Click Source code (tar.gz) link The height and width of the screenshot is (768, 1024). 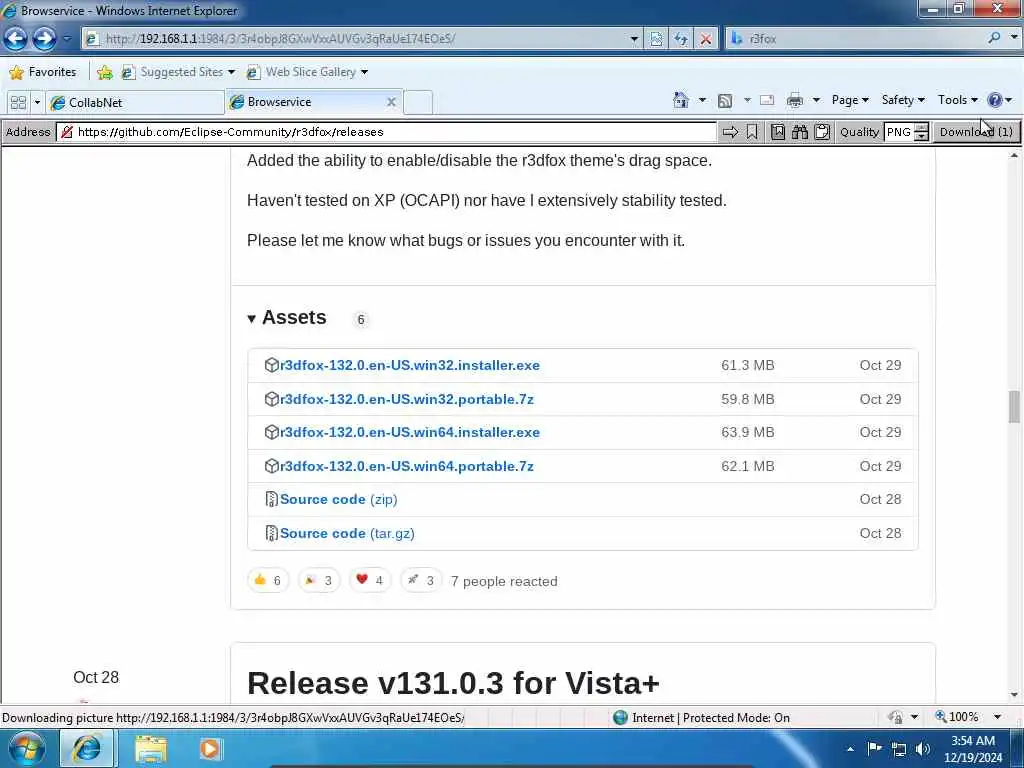pyautogui.click(x=347, y=534)
